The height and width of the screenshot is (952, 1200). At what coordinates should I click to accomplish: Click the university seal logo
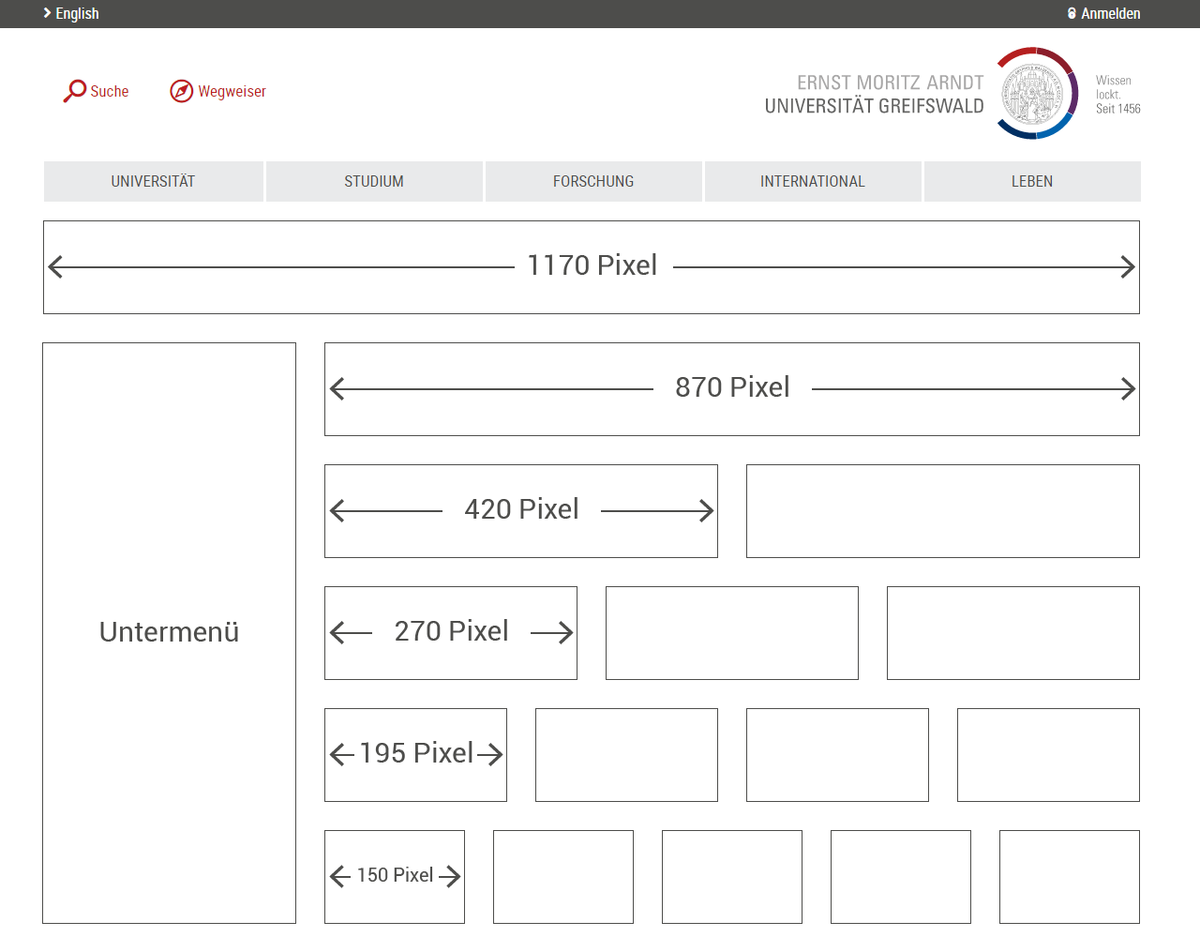point(1037,93)
